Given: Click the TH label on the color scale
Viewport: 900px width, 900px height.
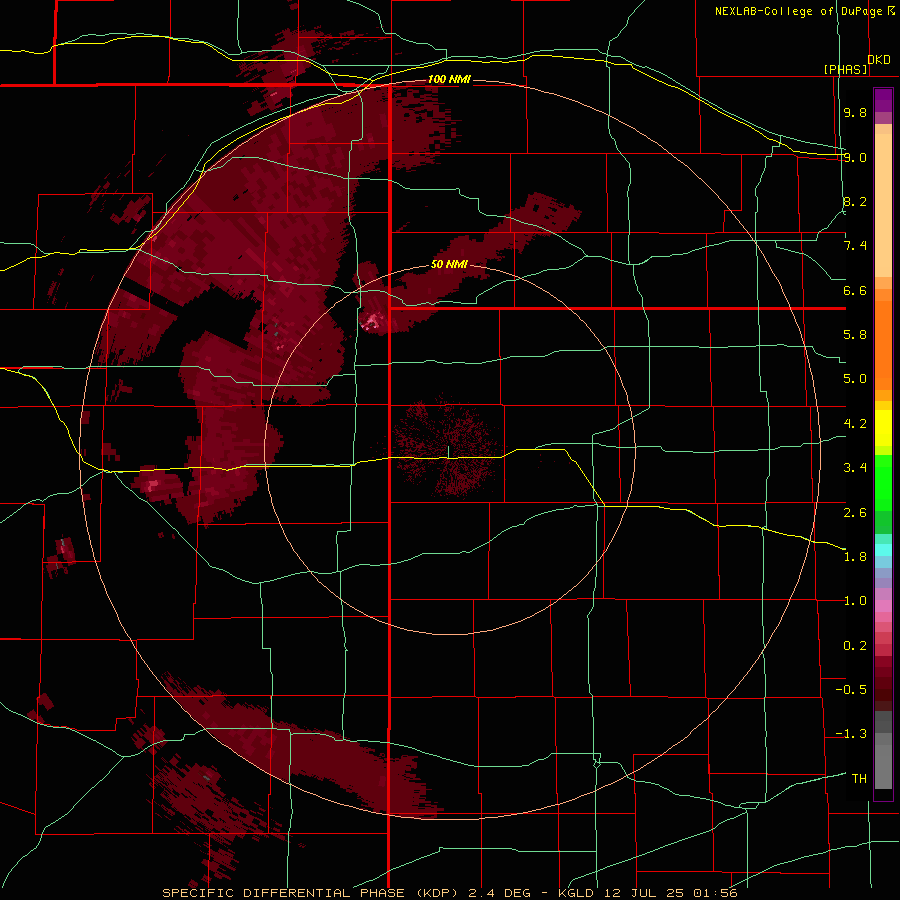Looking at the screenshot, I should tap(859, 779).
